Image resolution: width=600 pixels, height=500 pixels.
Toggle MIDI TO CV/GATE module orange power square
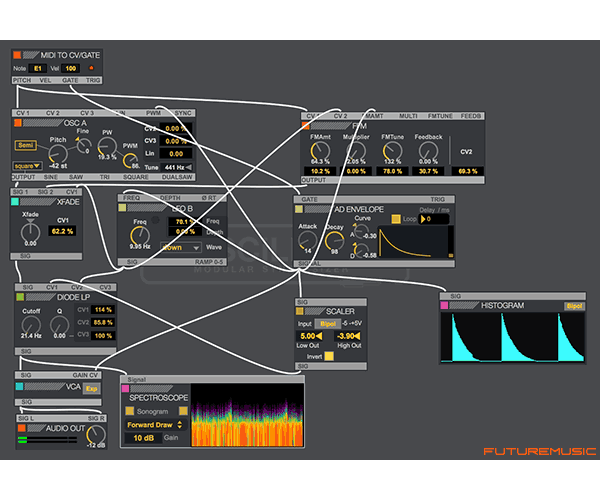[17, 55]
